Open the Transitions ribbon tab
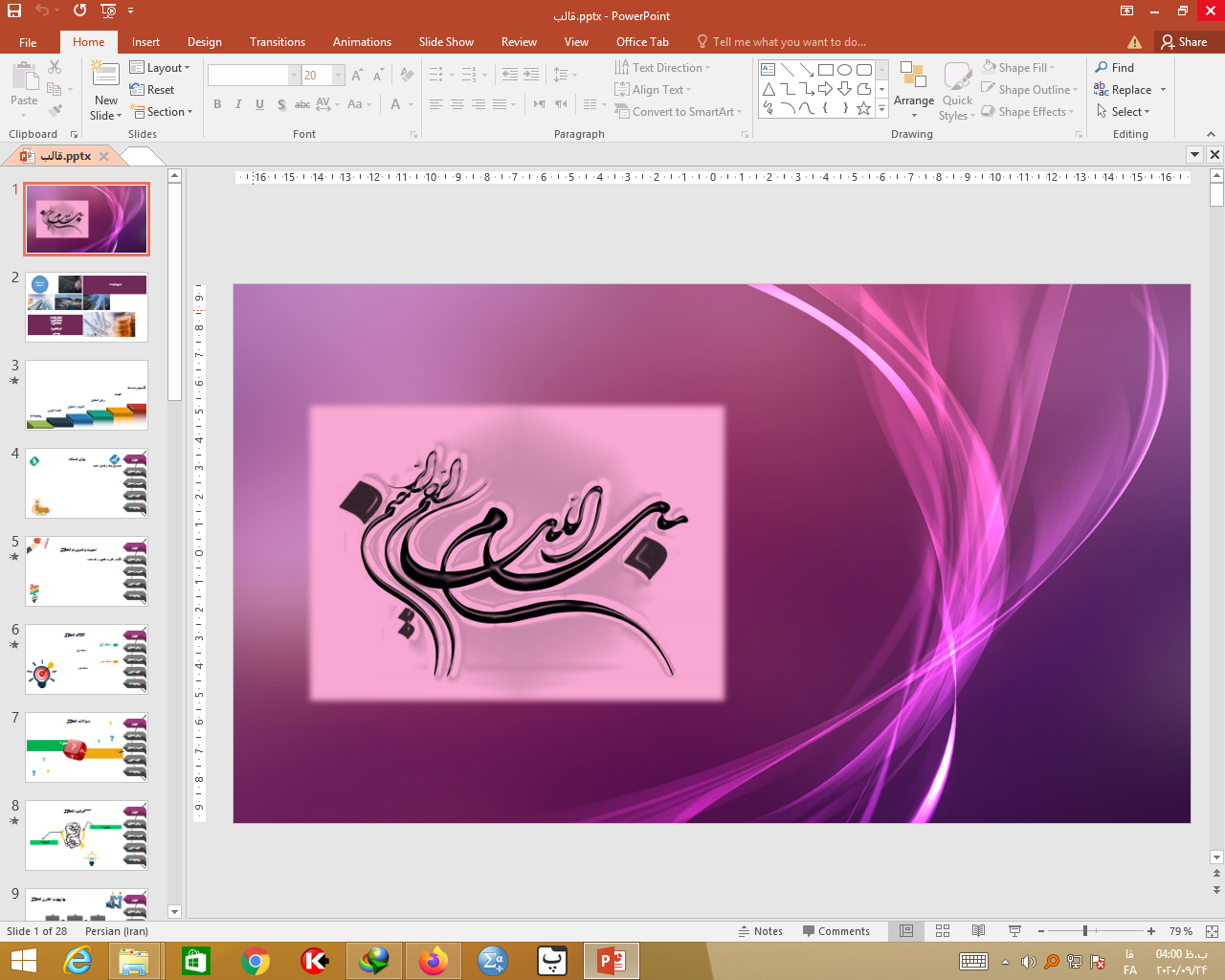This screenshot has width=1225, height=980. 277,42
